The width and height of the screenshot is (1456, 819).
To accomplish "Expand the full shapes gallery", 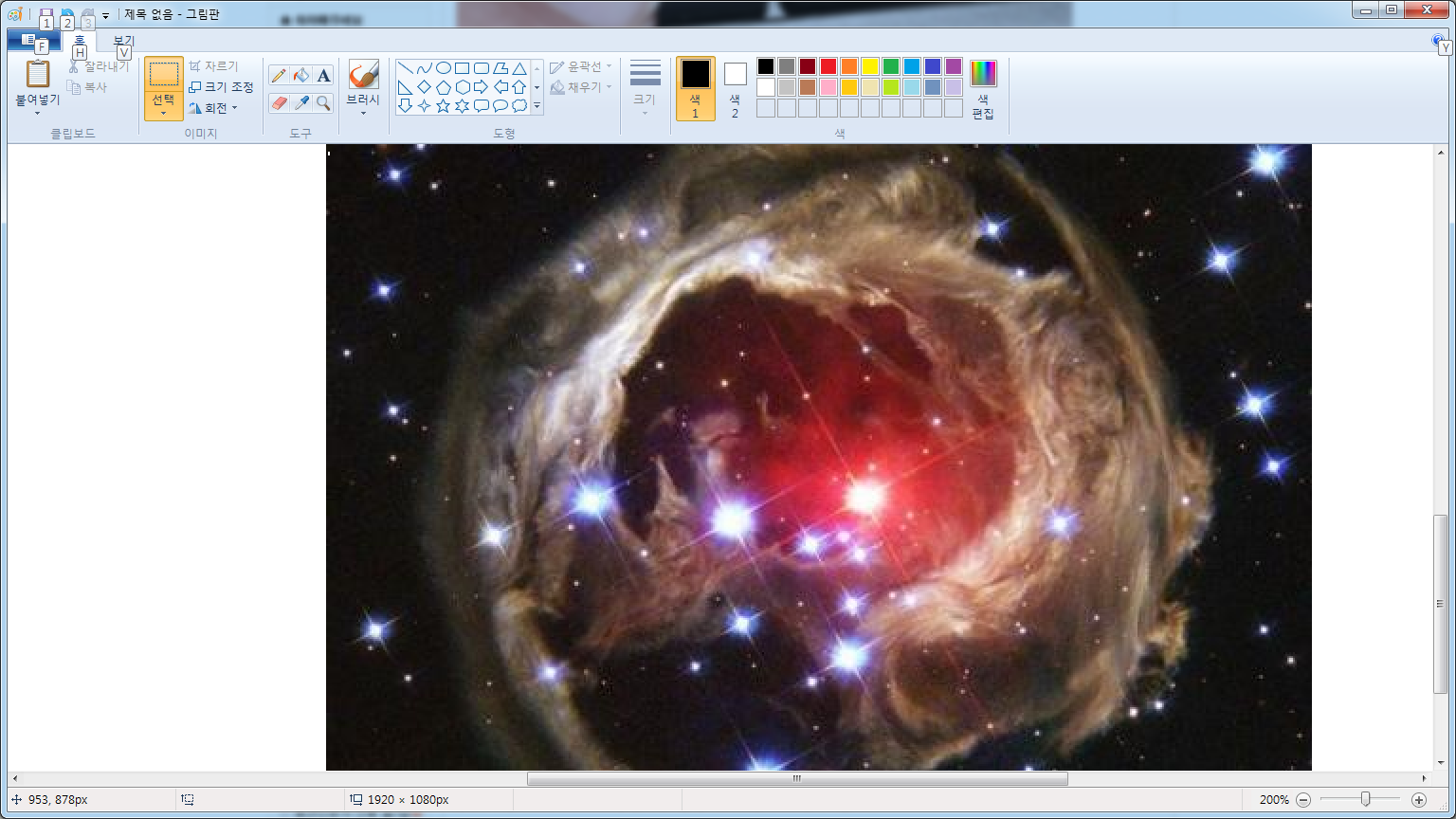I will (537, 105).
